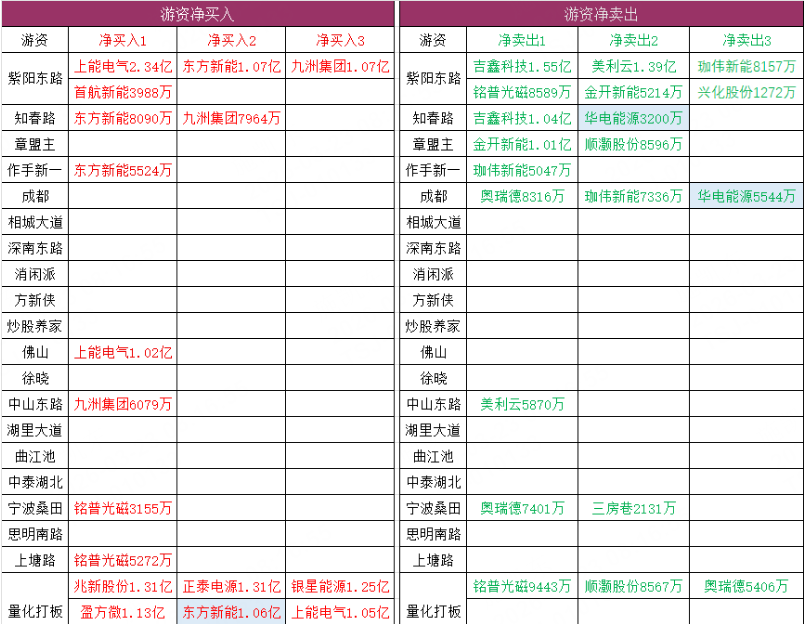This screenshot has width=804, height=624.
Task: Select 佛山 in the buy table
Action: [x=35, y=352]
